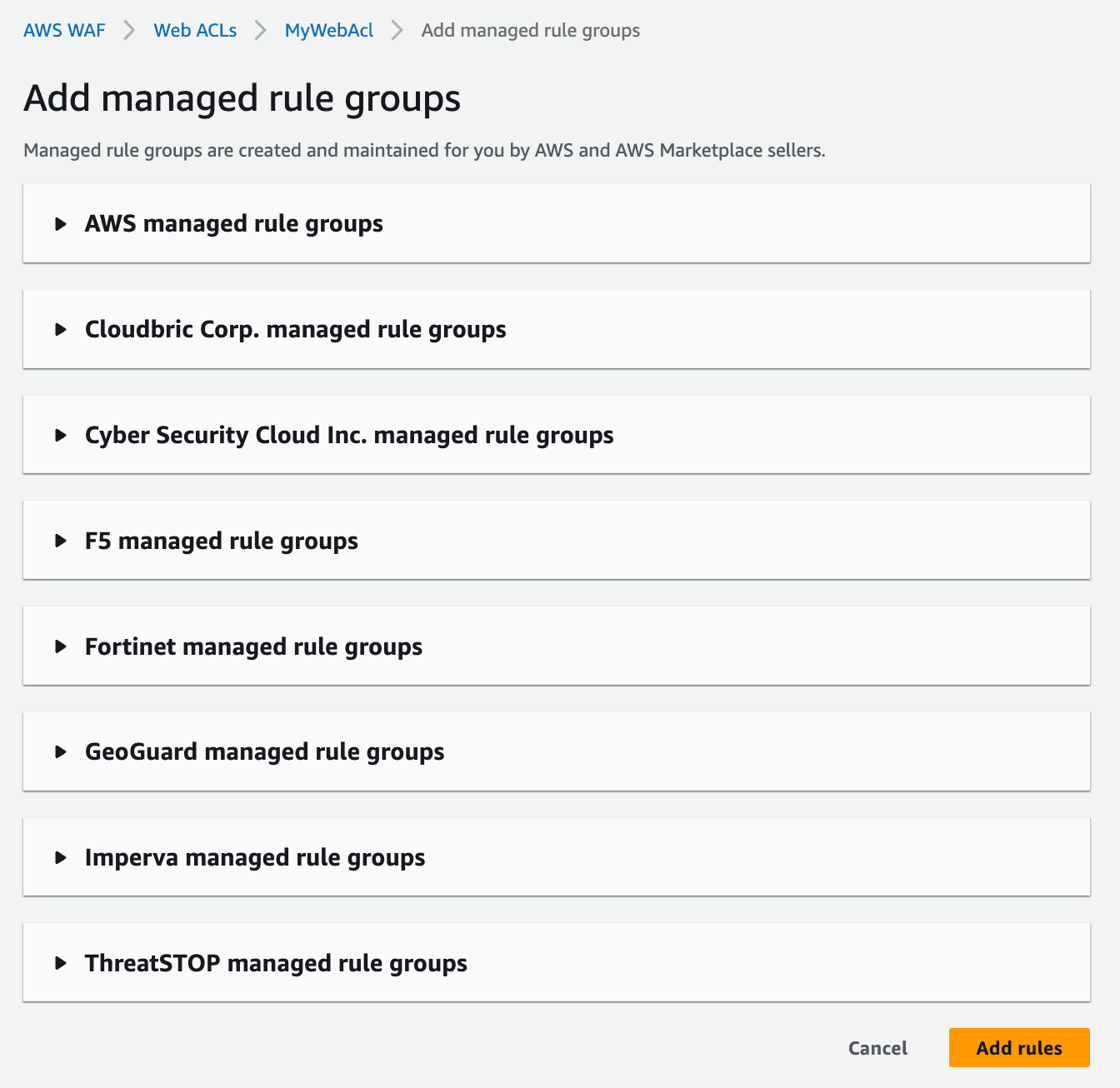Click the disclosure triangle beside AWS managed rule groups
The image size is (1120, 1088).
coord(61,223)
